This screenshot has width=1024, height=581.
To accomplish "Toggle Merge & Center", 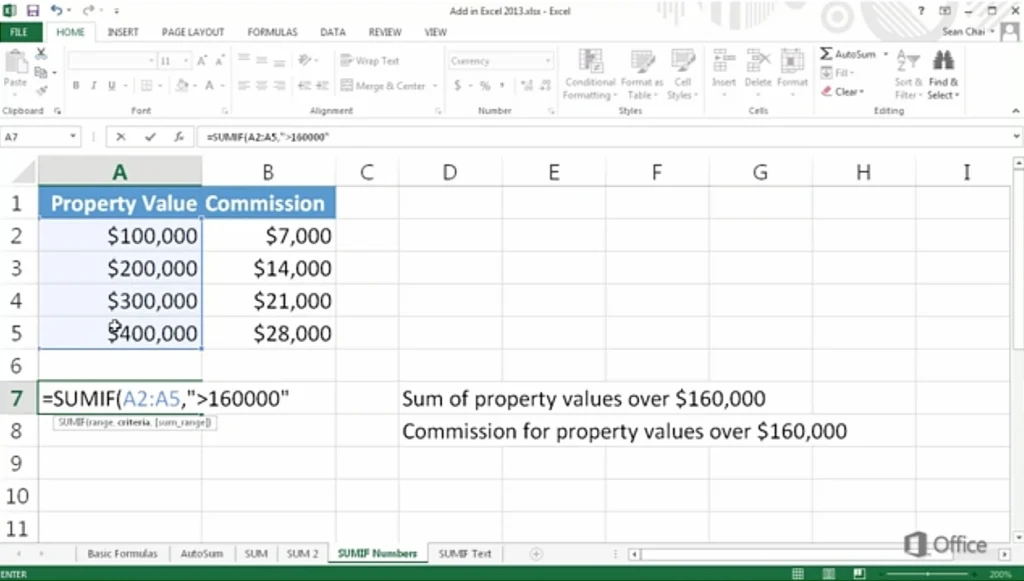I will click(383, 86).
